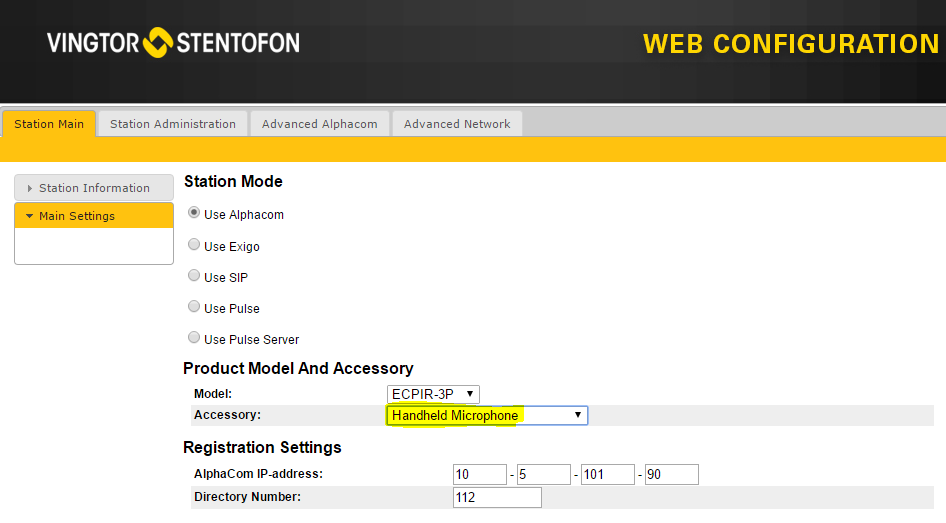Open the Advanced Alphacom tab
The height and width of the screenshot is (523, 946).
[x=319, y=124]
